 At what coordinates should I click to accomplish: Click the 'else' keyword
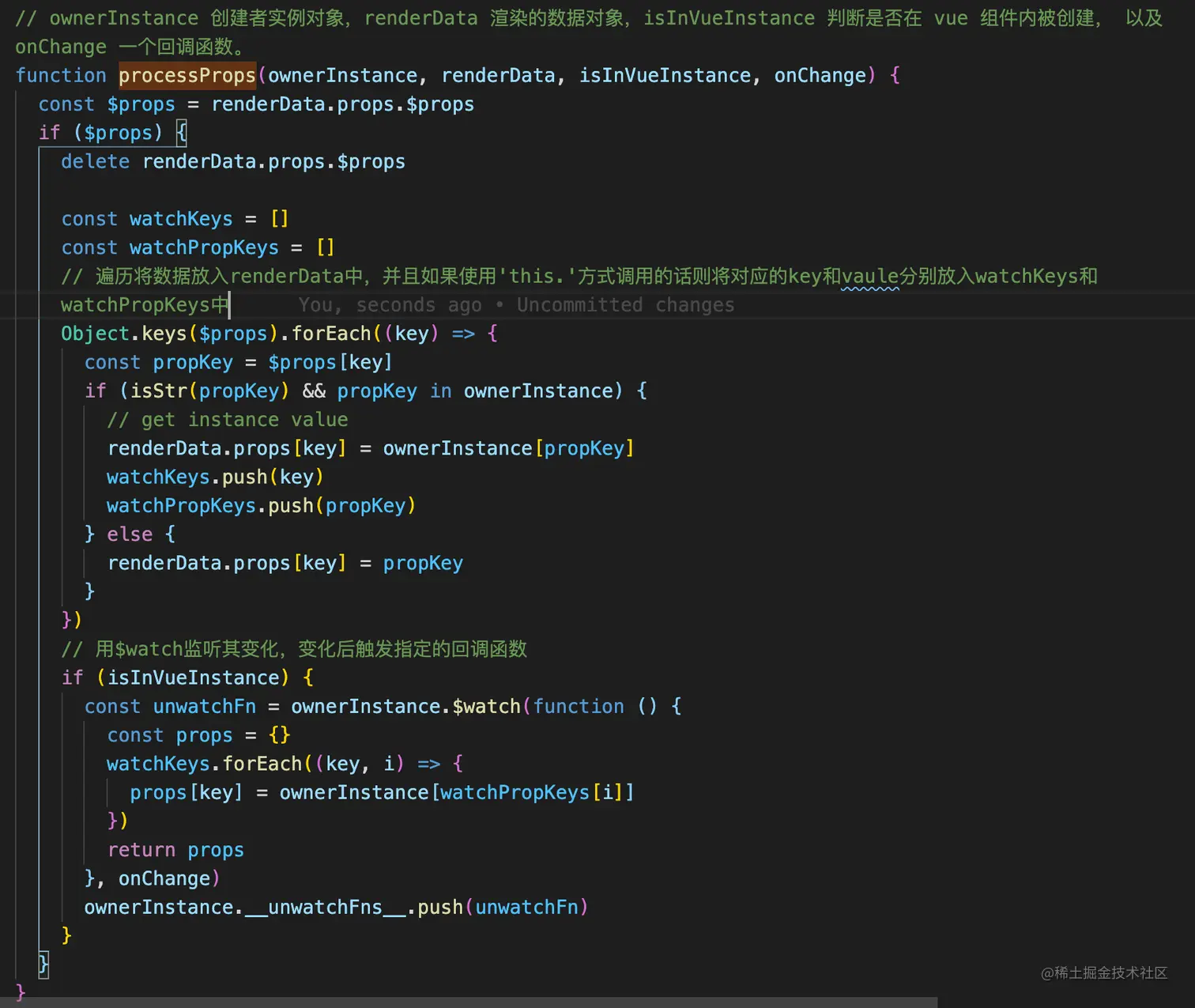(x=130, y=534)
